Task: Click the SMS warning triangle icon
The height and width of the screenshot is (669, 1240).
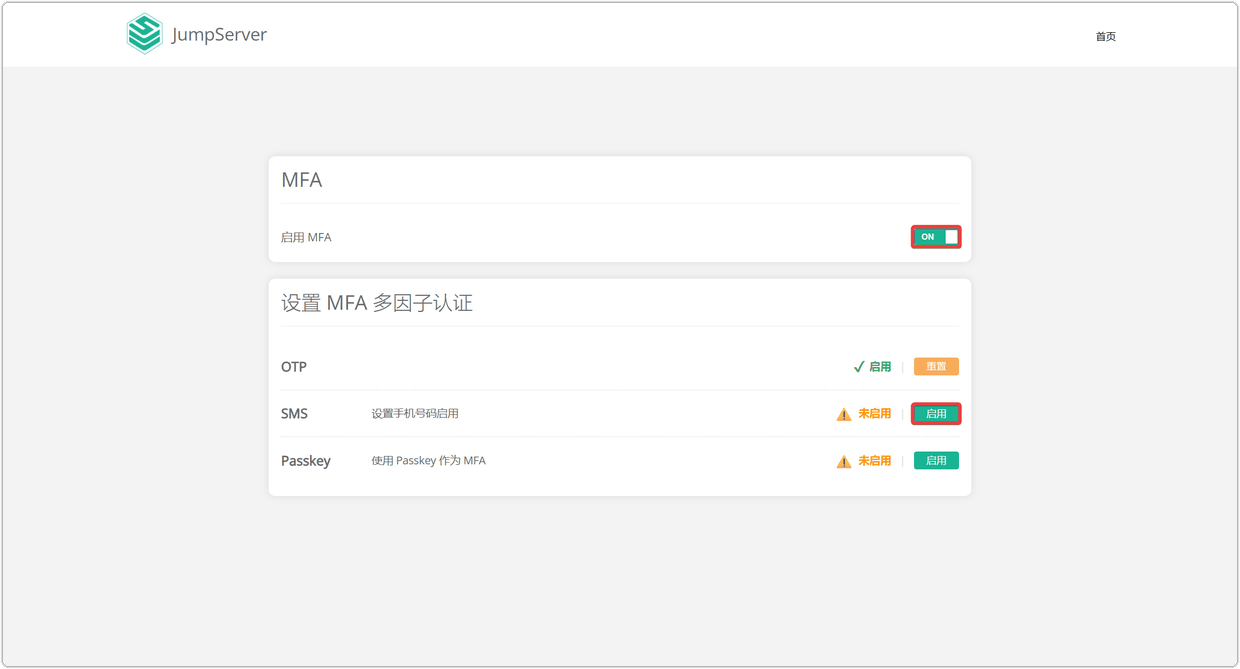Action: pos(844,414)
